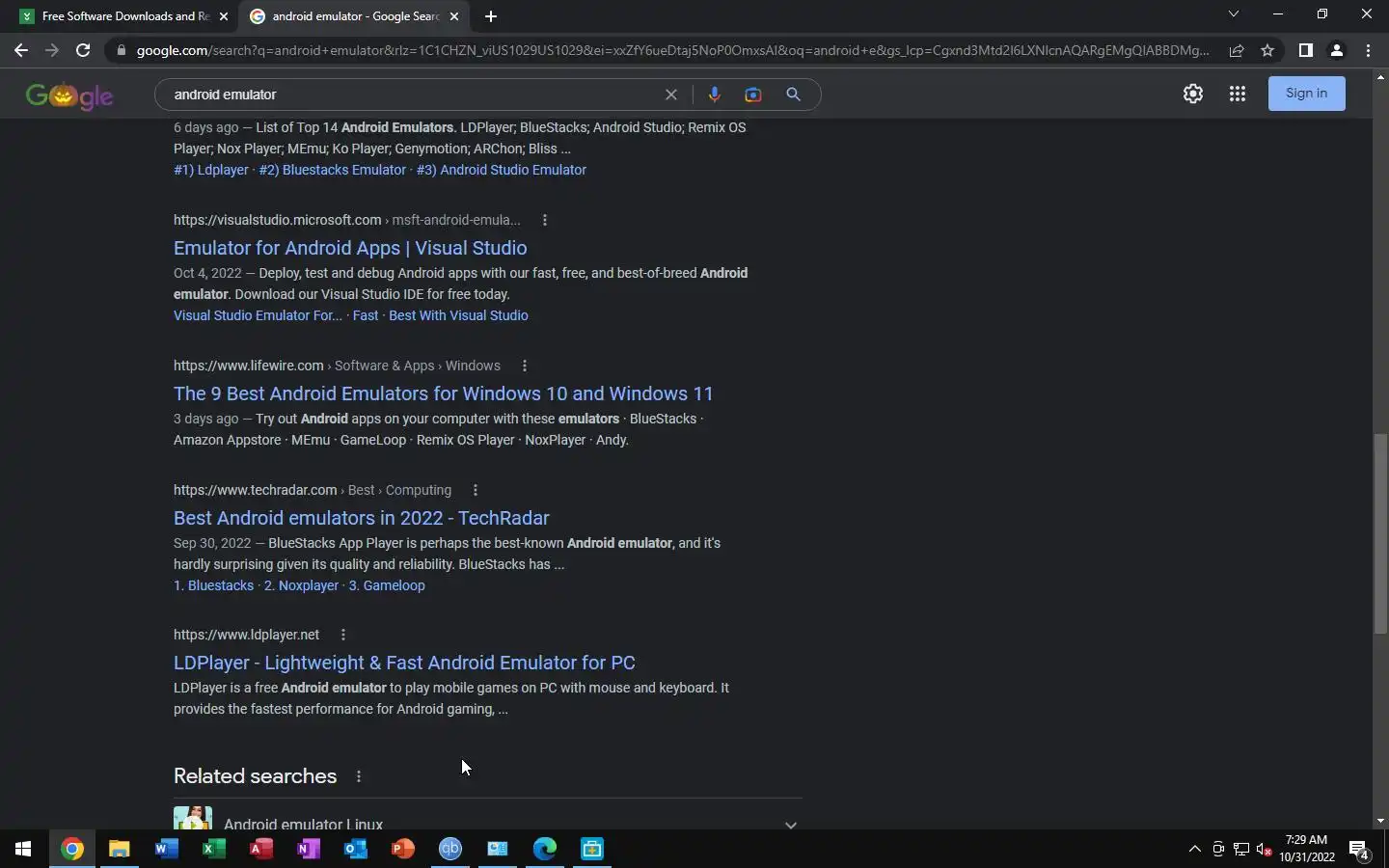Click the page vertical scrollbar thumb
Image resolution: width=1389 pixels, height=868 pixels.
coord(1380,533)
